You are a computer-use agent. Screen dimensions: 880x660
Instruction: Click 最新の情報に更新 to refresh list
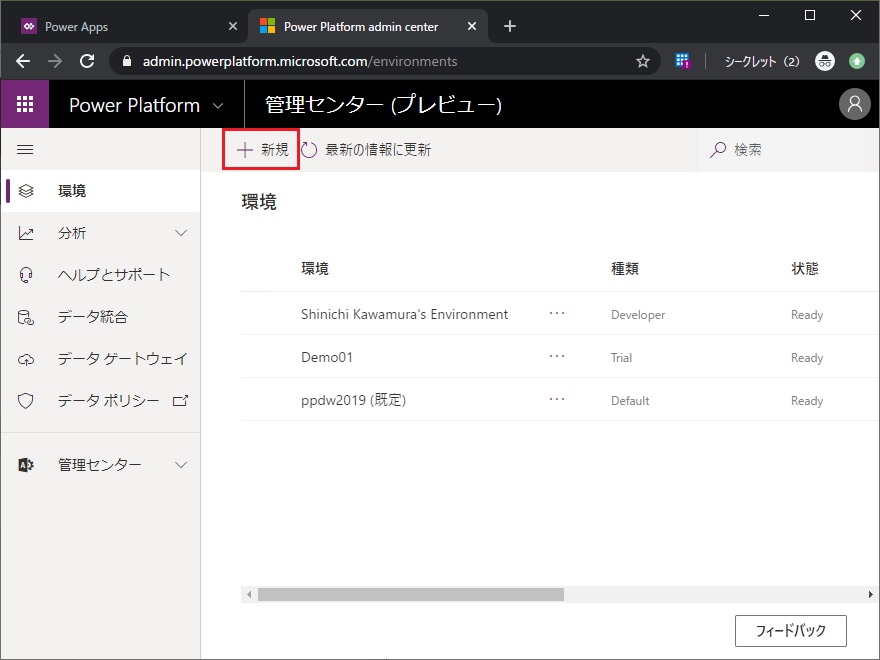tap(366, 150)
